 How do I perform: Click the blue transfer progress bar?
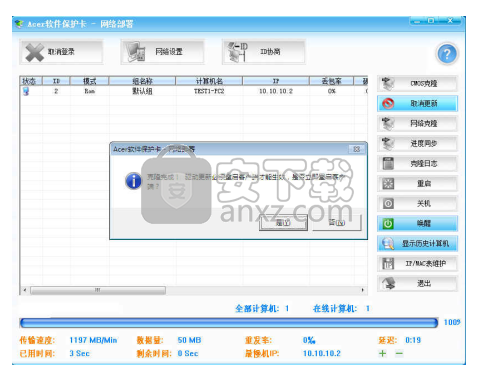coord(229,323)
